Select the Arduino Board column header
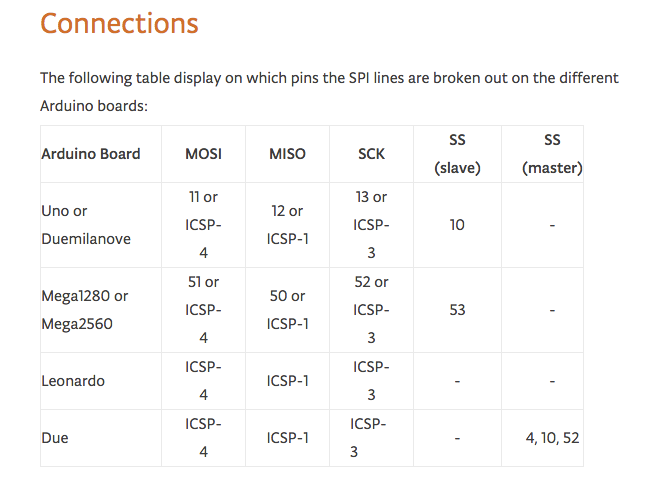 (x=91, y=154)
